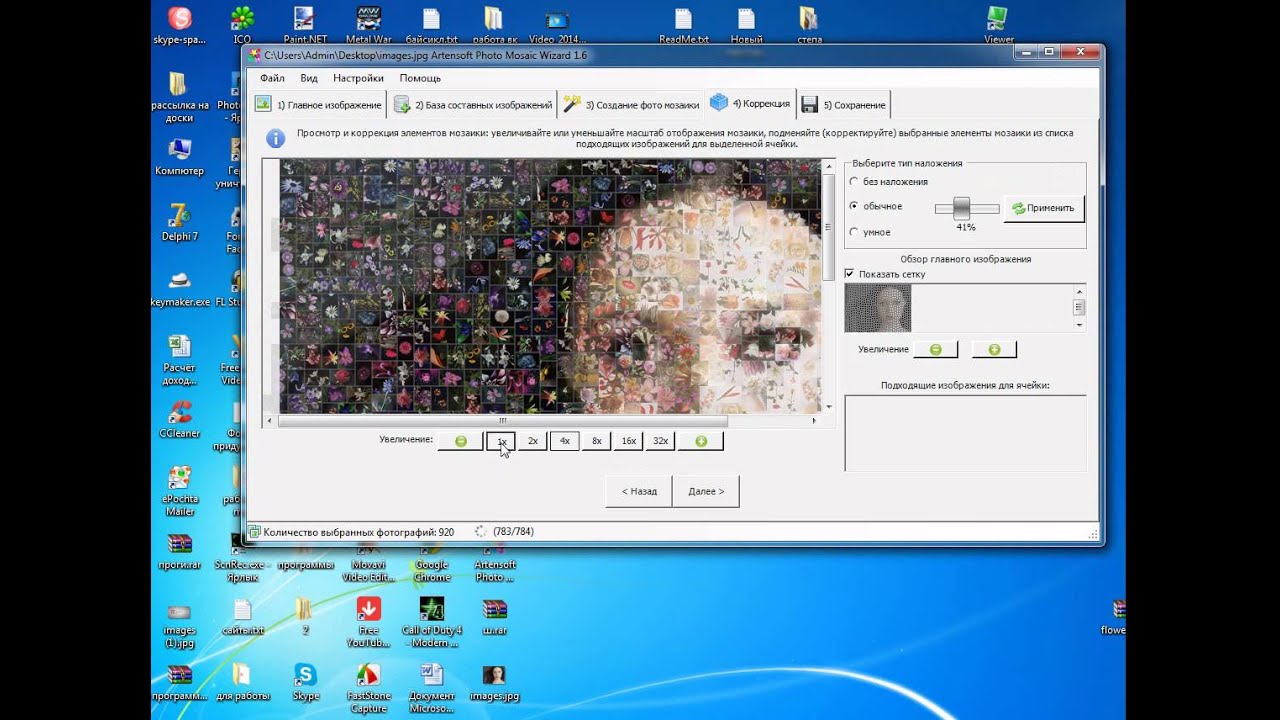Select the Viewer desktop icon
This screenshot has width=1280, height=720.
click(x=998, y=25)
